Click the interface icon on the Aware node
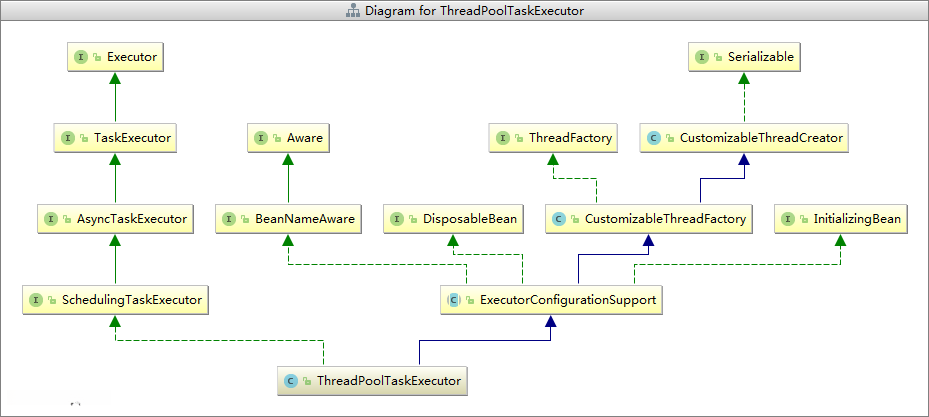Screen dimensions: 929x417 [x=261, y=138]
